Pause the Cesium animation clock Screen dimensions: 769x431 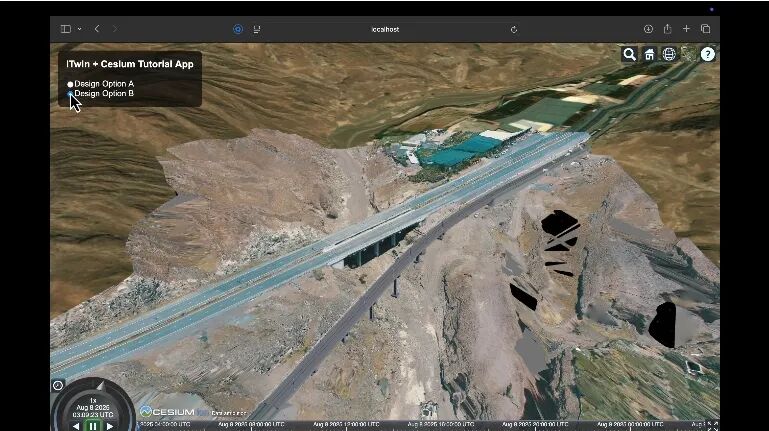coord(93,426)
